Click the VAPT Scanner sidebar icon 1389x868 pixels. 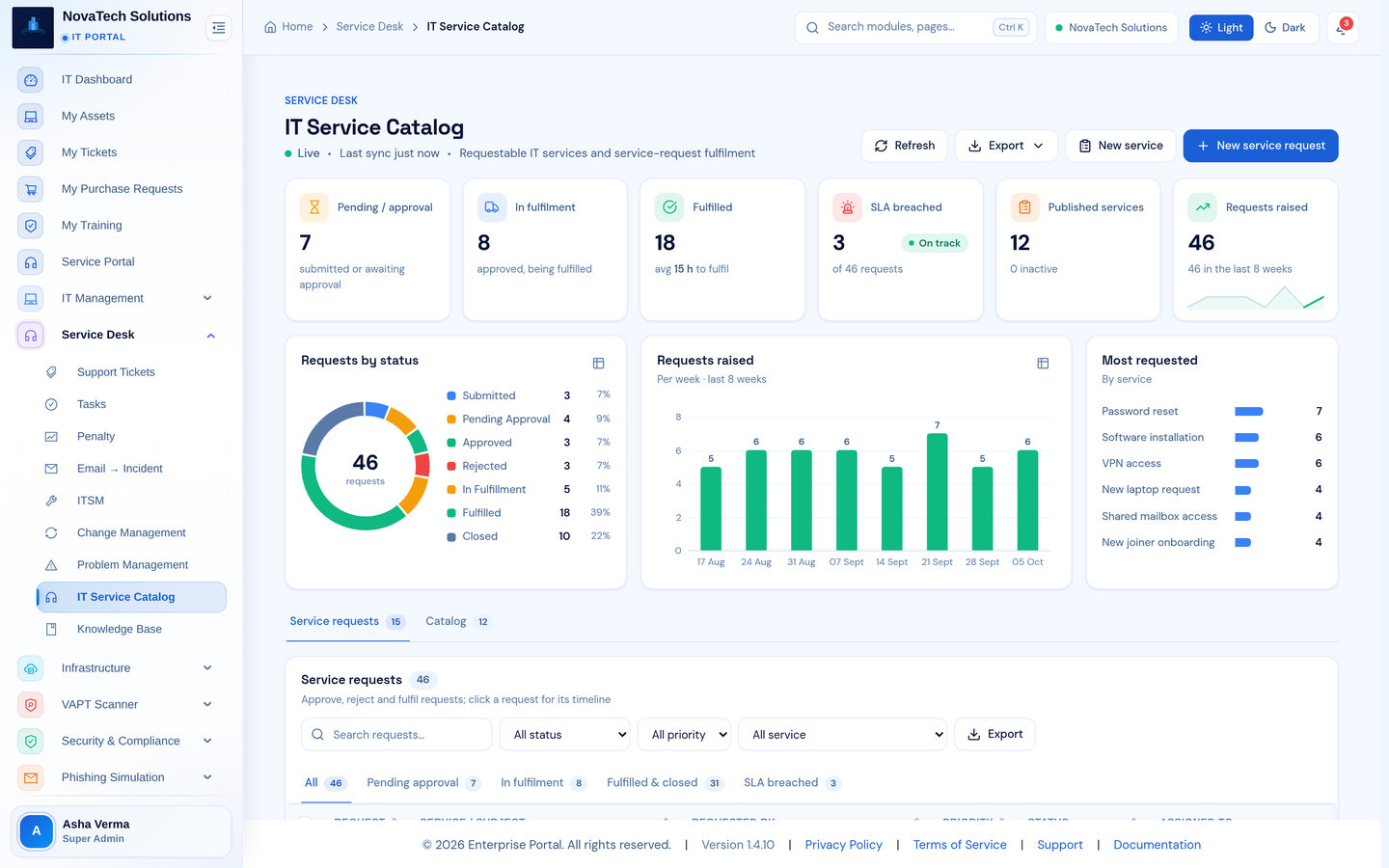[31, 705]
